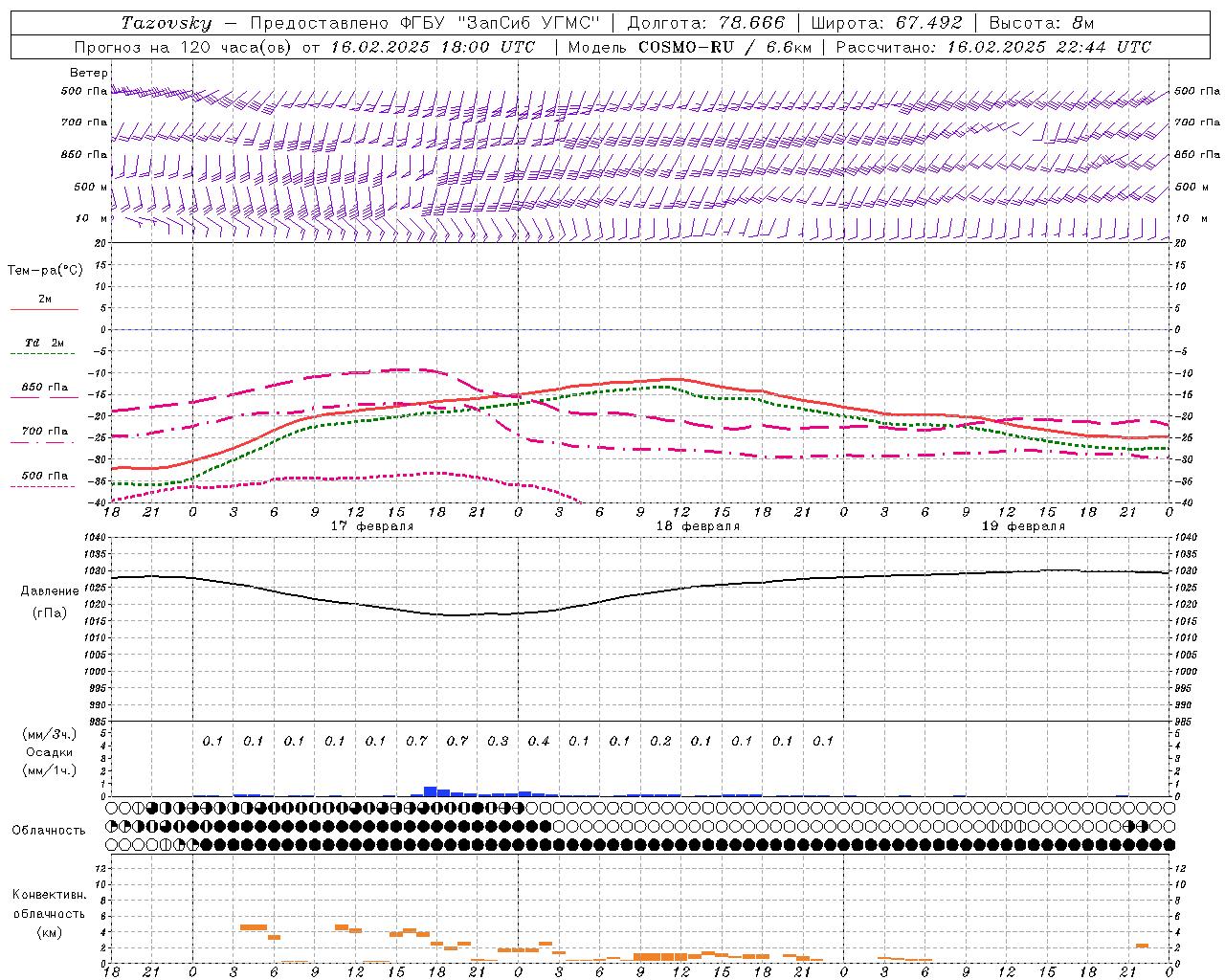Click the "850 гПа" entry in temperature legend

(x=45, y=388)
